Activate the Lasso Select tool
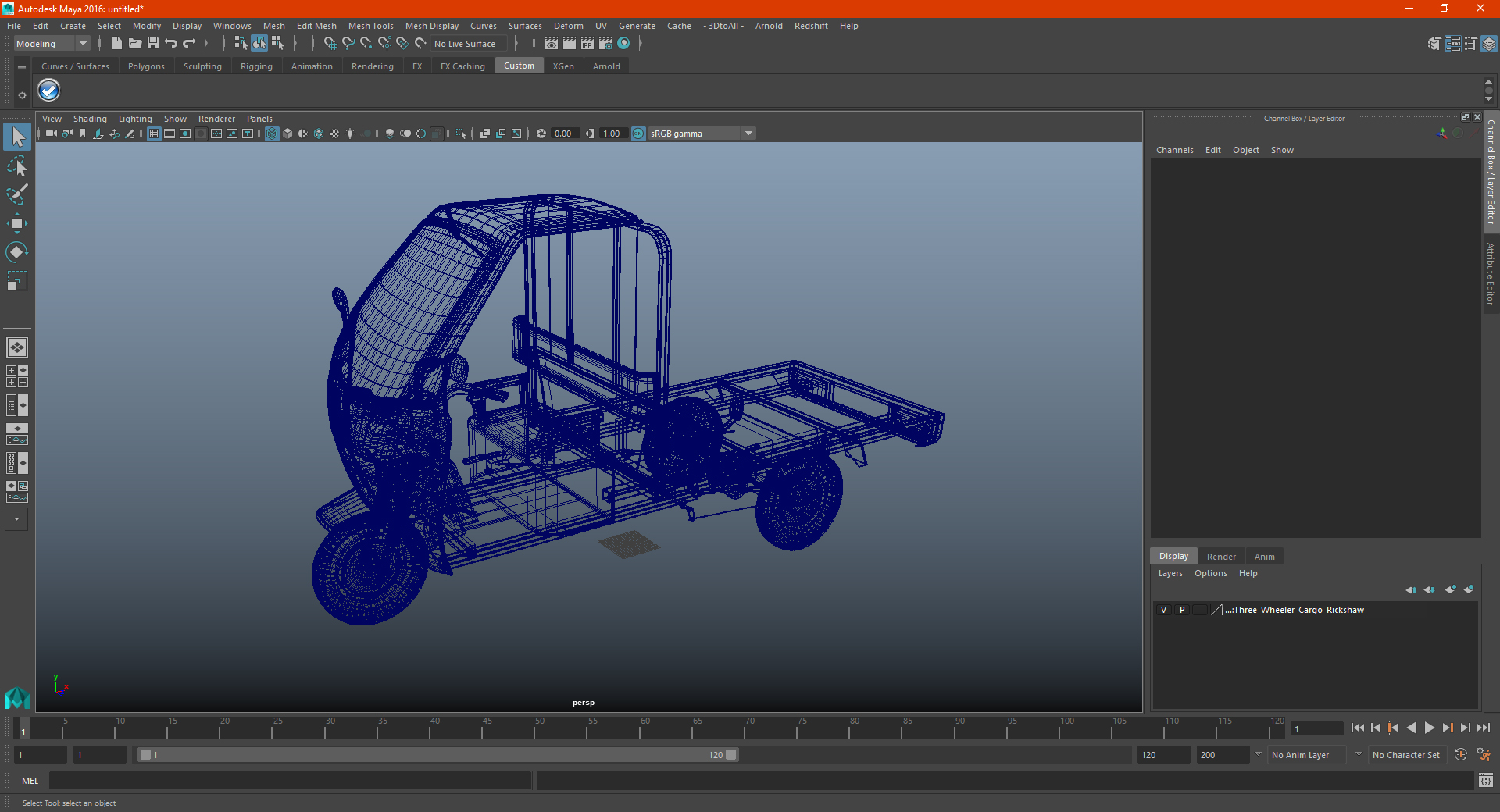This screenshot has height=812, width=1500. coord(17,166)
